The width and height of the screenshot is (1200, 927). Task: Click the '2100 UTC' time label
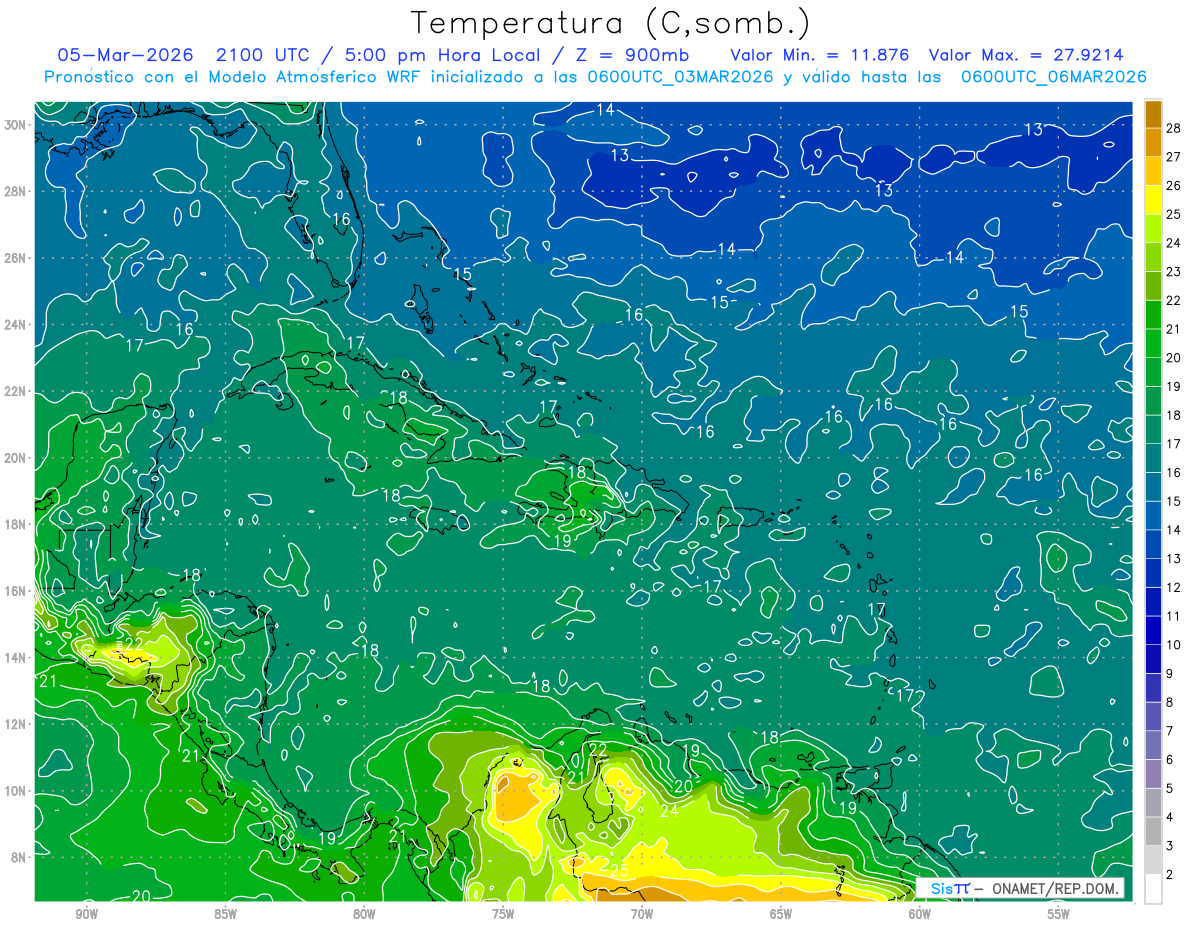(x=262, y=55)
